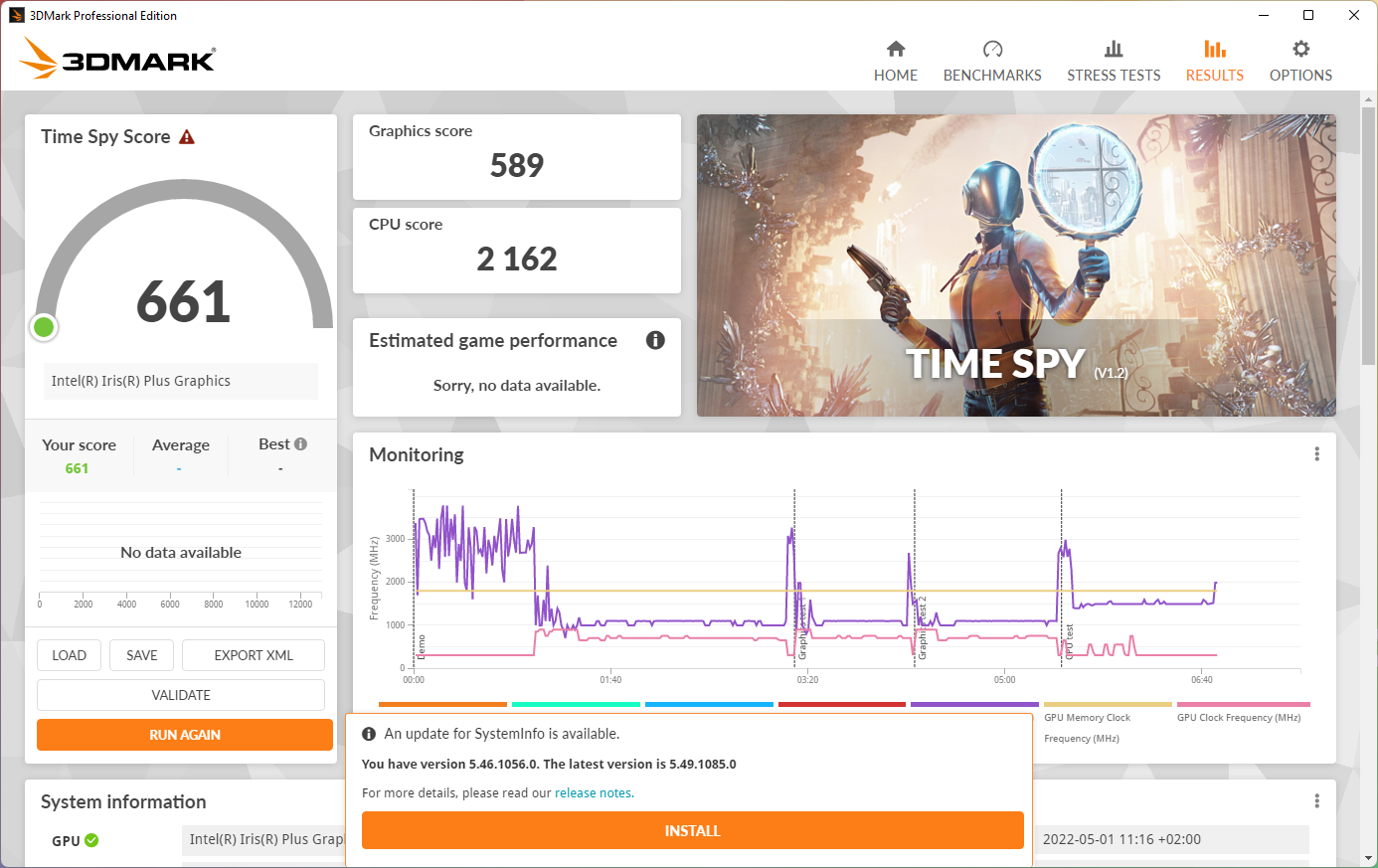Image resolution: width=1378 pixels, height=868 pixels.
Task: Click the info icon next to Best
Action: coord(300,444)
